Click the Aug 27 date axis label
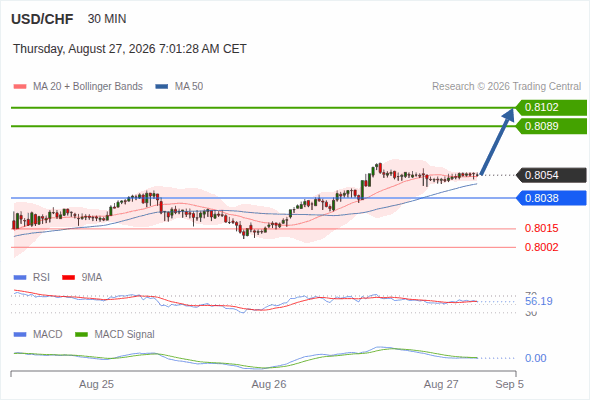The height and width of the screenshot is (400, 590). (441, 385)
